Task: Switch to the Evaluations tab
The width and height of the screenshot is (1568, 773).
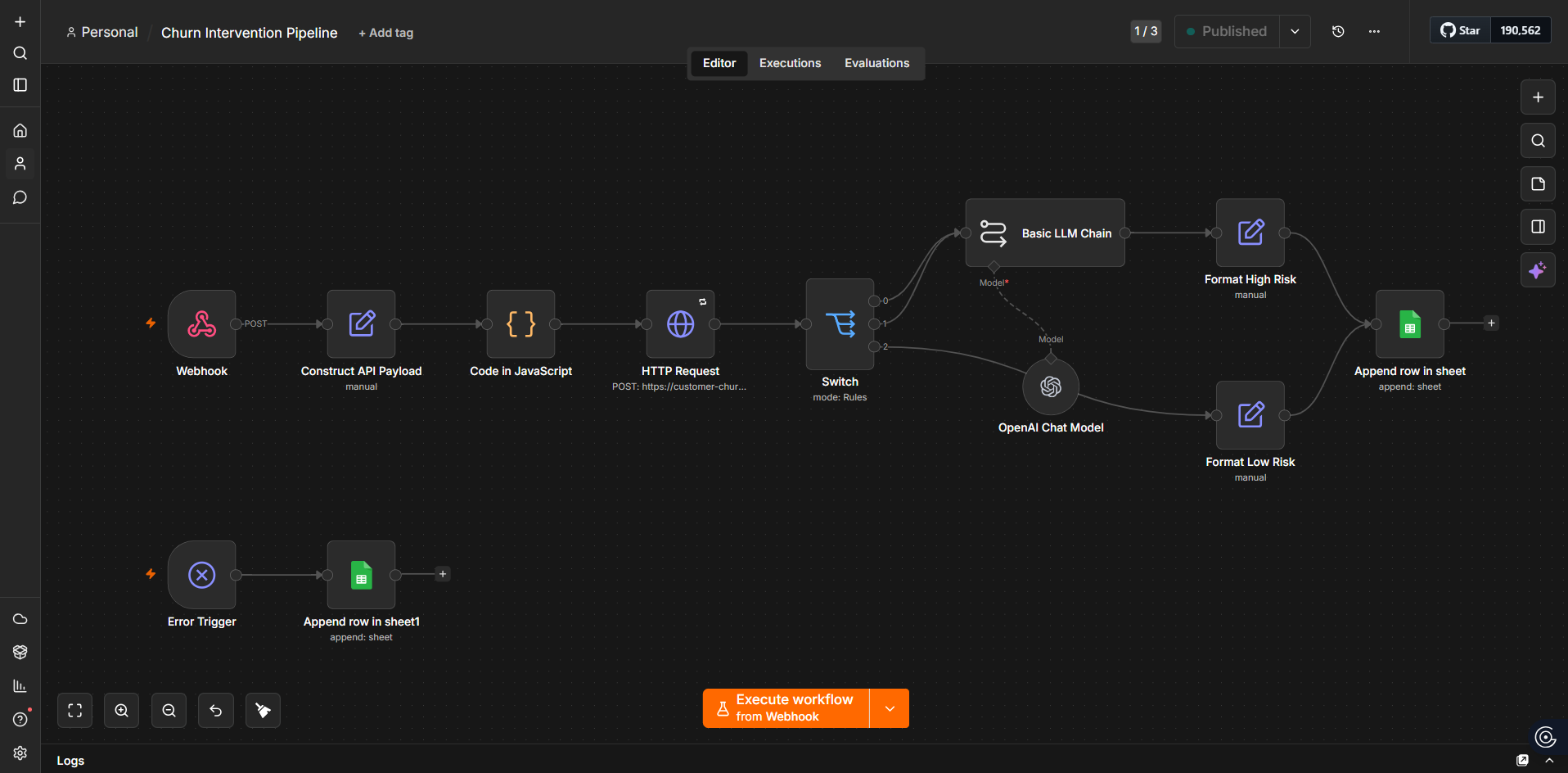Action: click(876, 63)
